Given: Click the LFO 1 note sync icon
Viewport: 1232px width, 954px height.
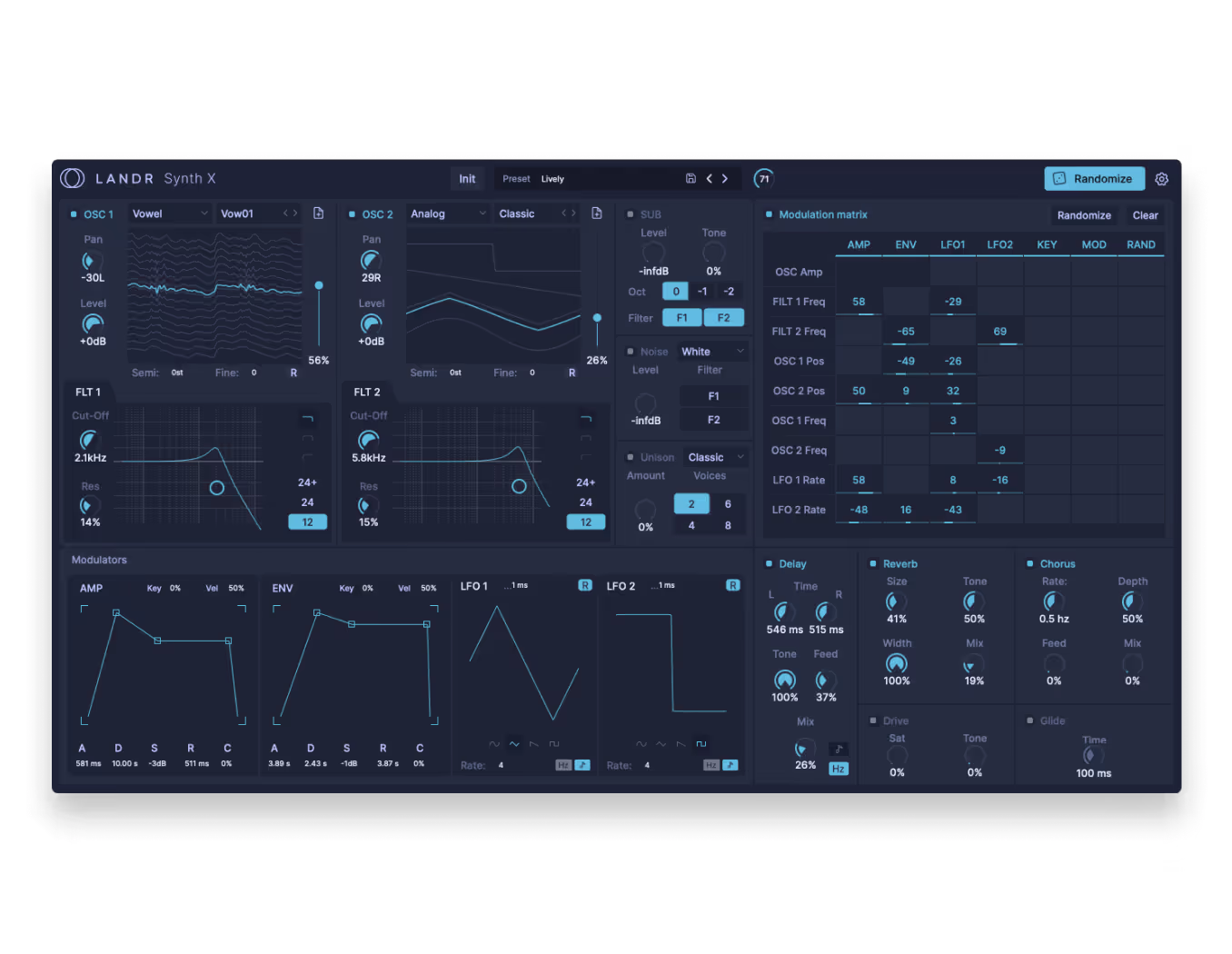Looking at the screenshot, I should coord(582,765).
